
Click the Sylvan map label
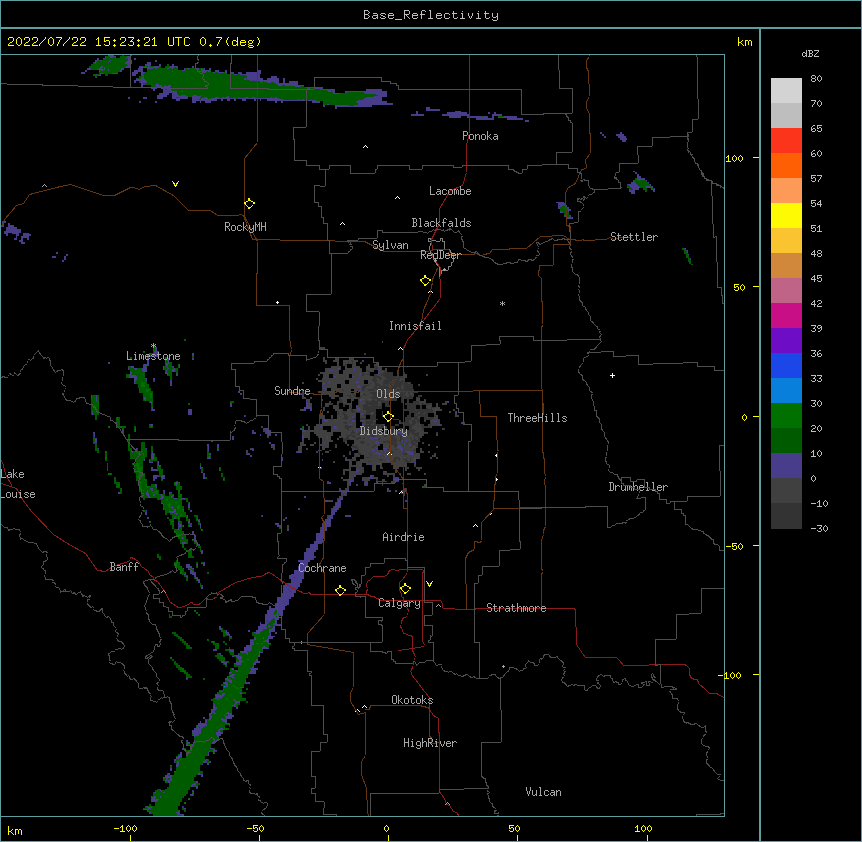click(x=390, y=245)
